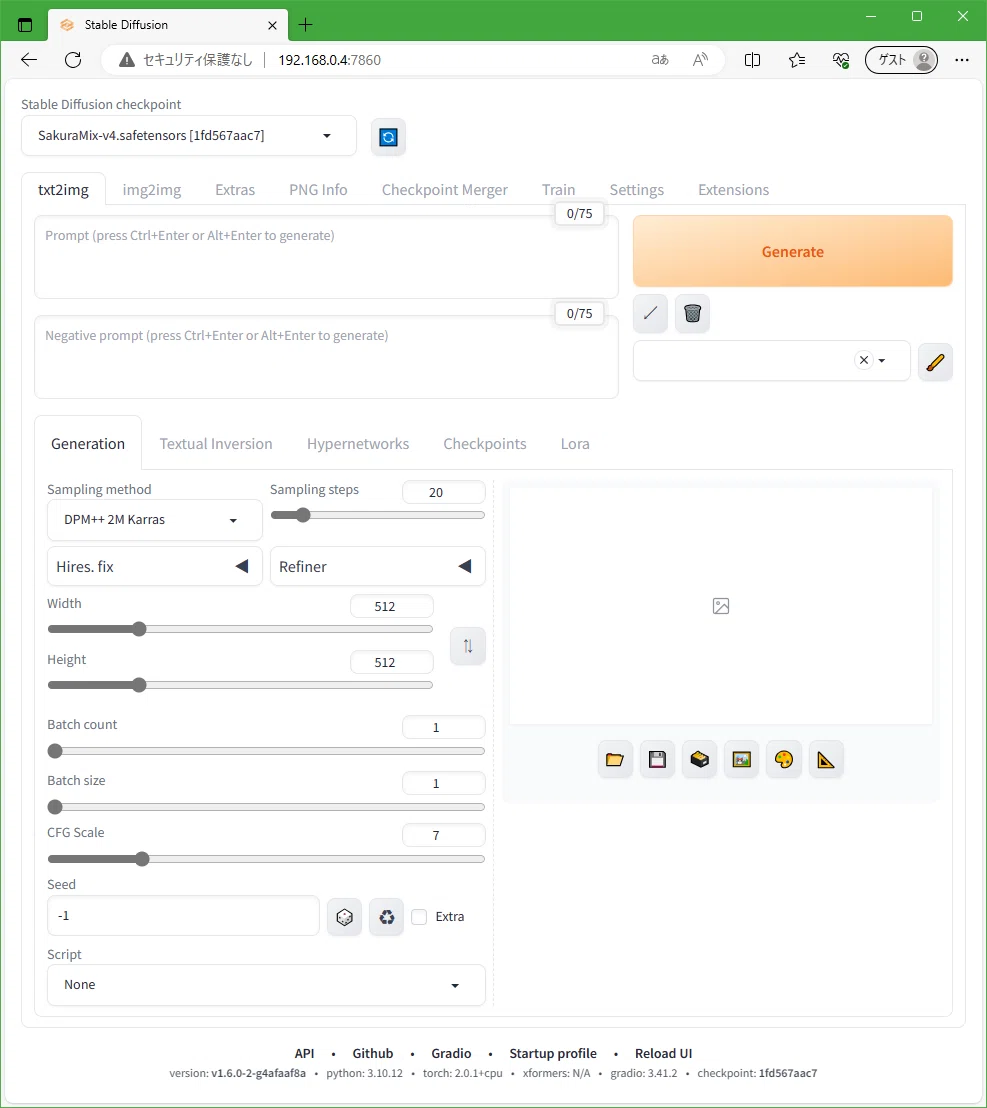Open the PNG Info tab
Viewport: 987px width, 1108px height.
tap(318, 190)
